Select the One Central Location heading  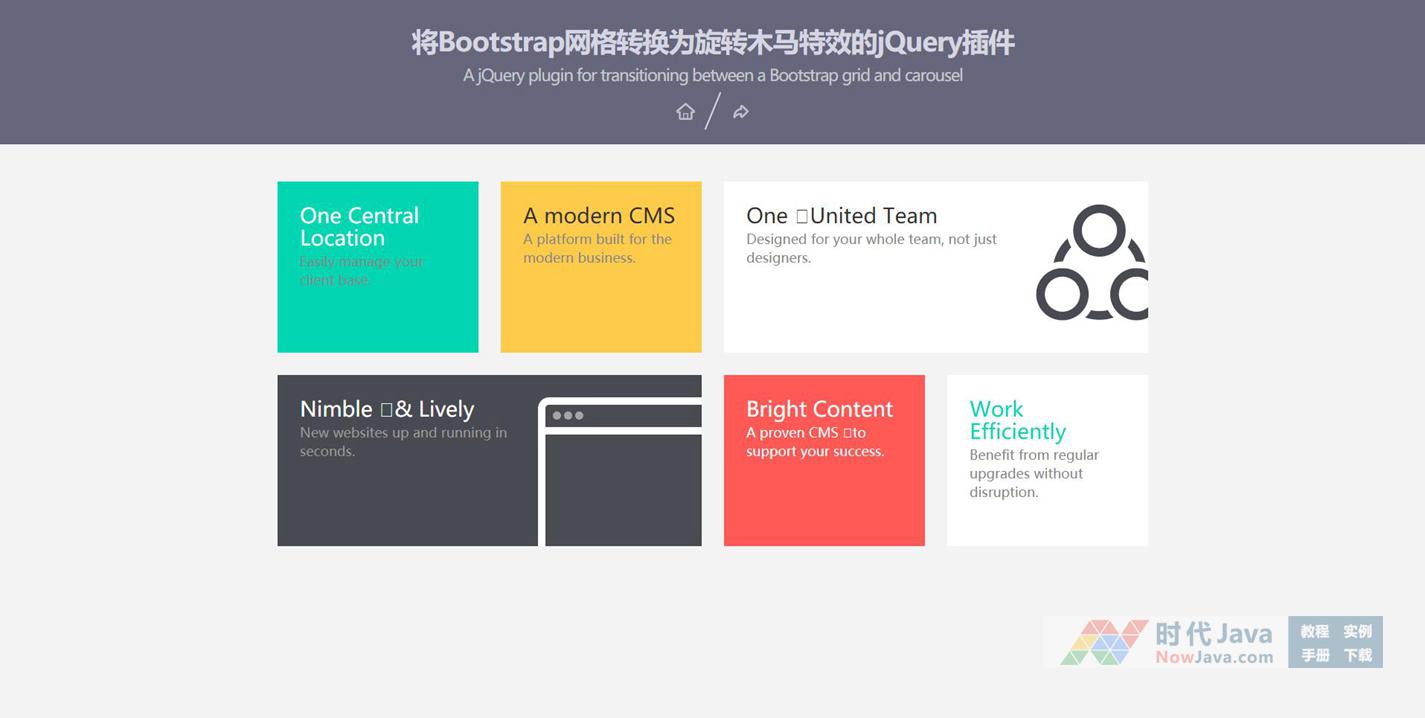[x=359, y=227]
